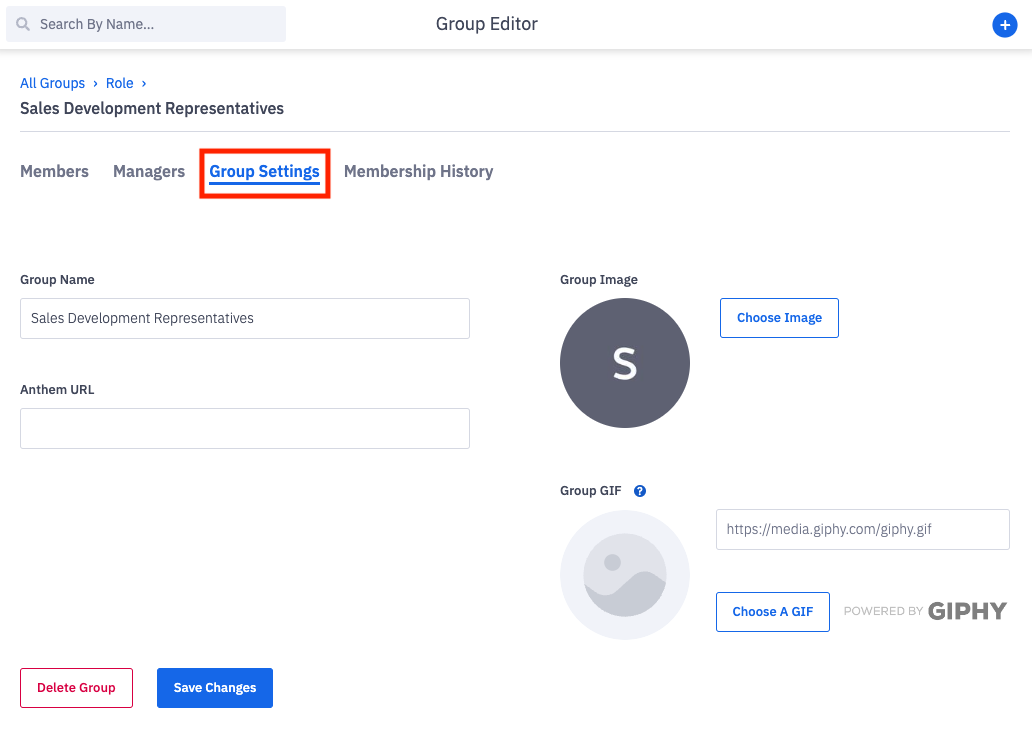Screen dimensions: 1032x742
Task: Select the Membership History tab
Action: pyautogui.click(x=418, y=171)
